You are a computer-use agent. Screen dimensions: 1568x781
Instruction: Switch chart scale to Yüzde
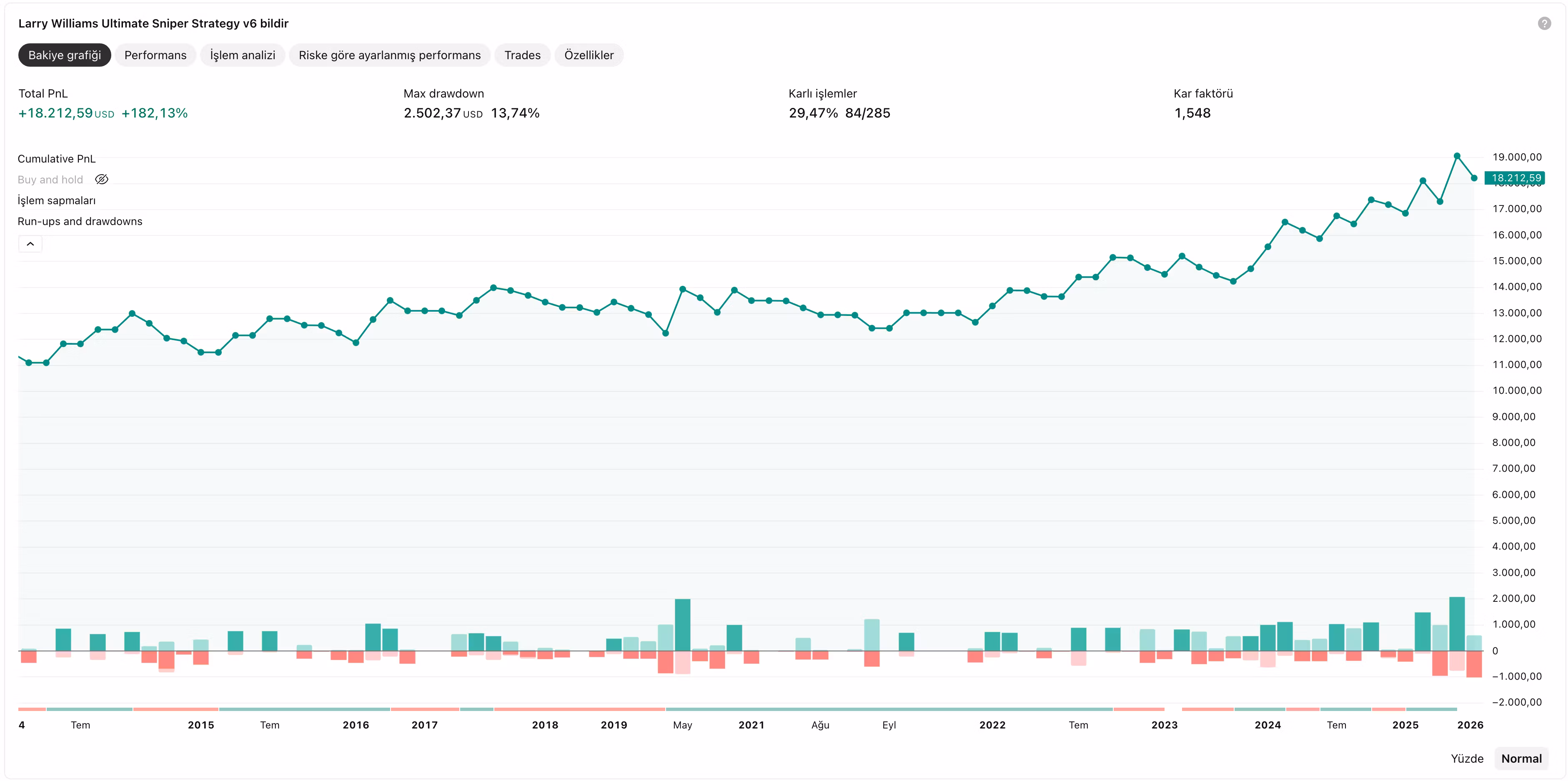coord(1467,758)
